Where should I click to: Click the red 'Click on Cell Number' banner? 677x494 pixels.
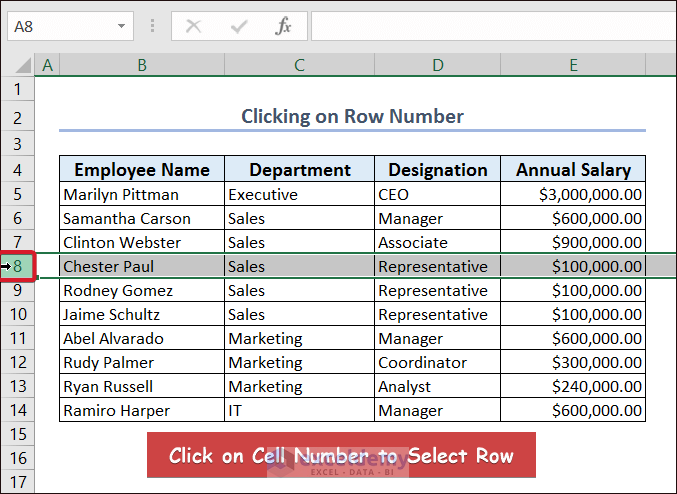[341, 456]
